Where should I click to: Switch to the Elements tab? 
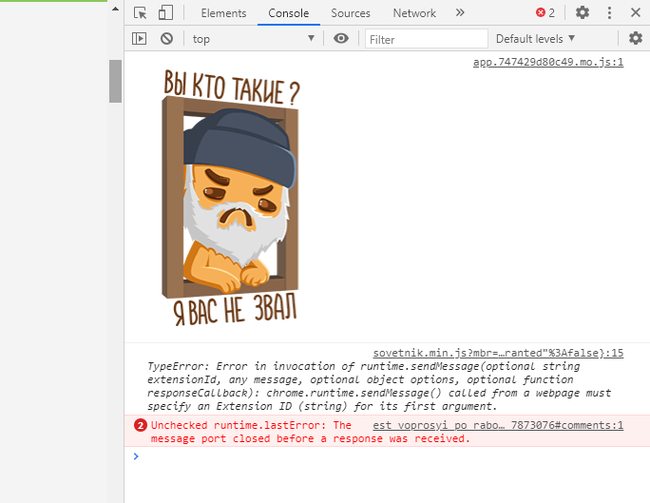223,13
